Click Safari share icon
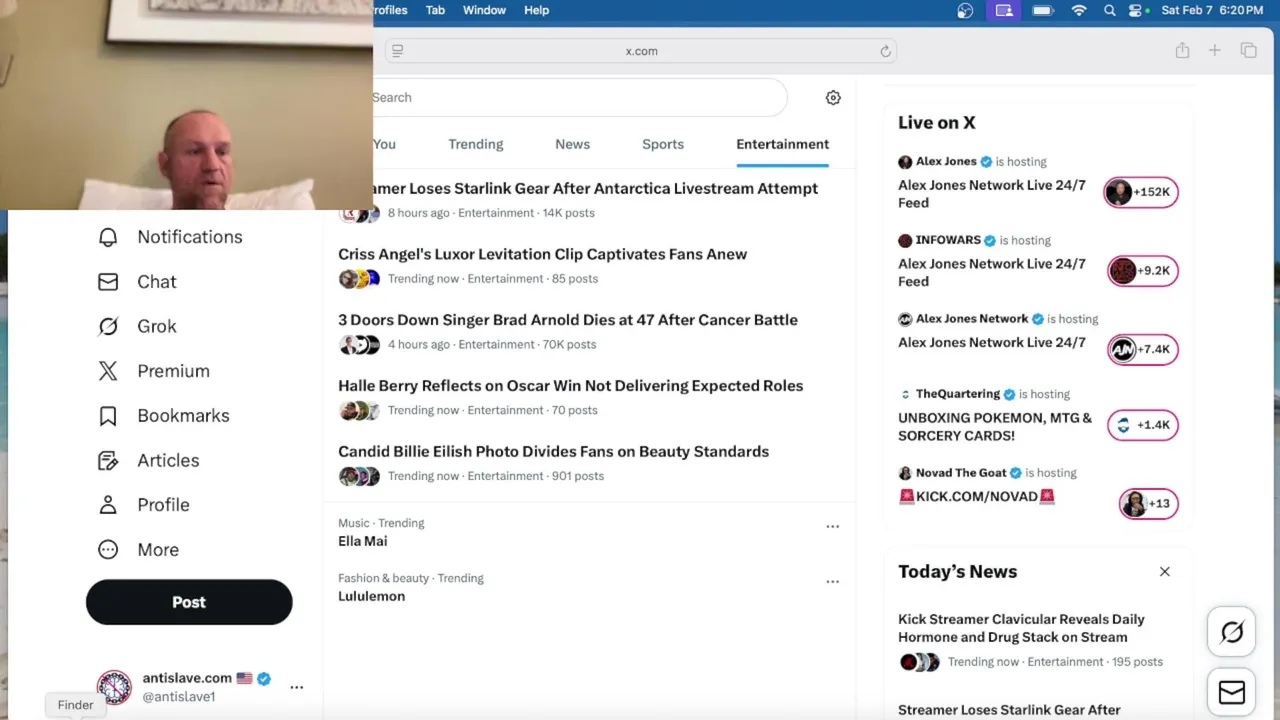This screenshot has width=1280, height=720. [1182, 50]
